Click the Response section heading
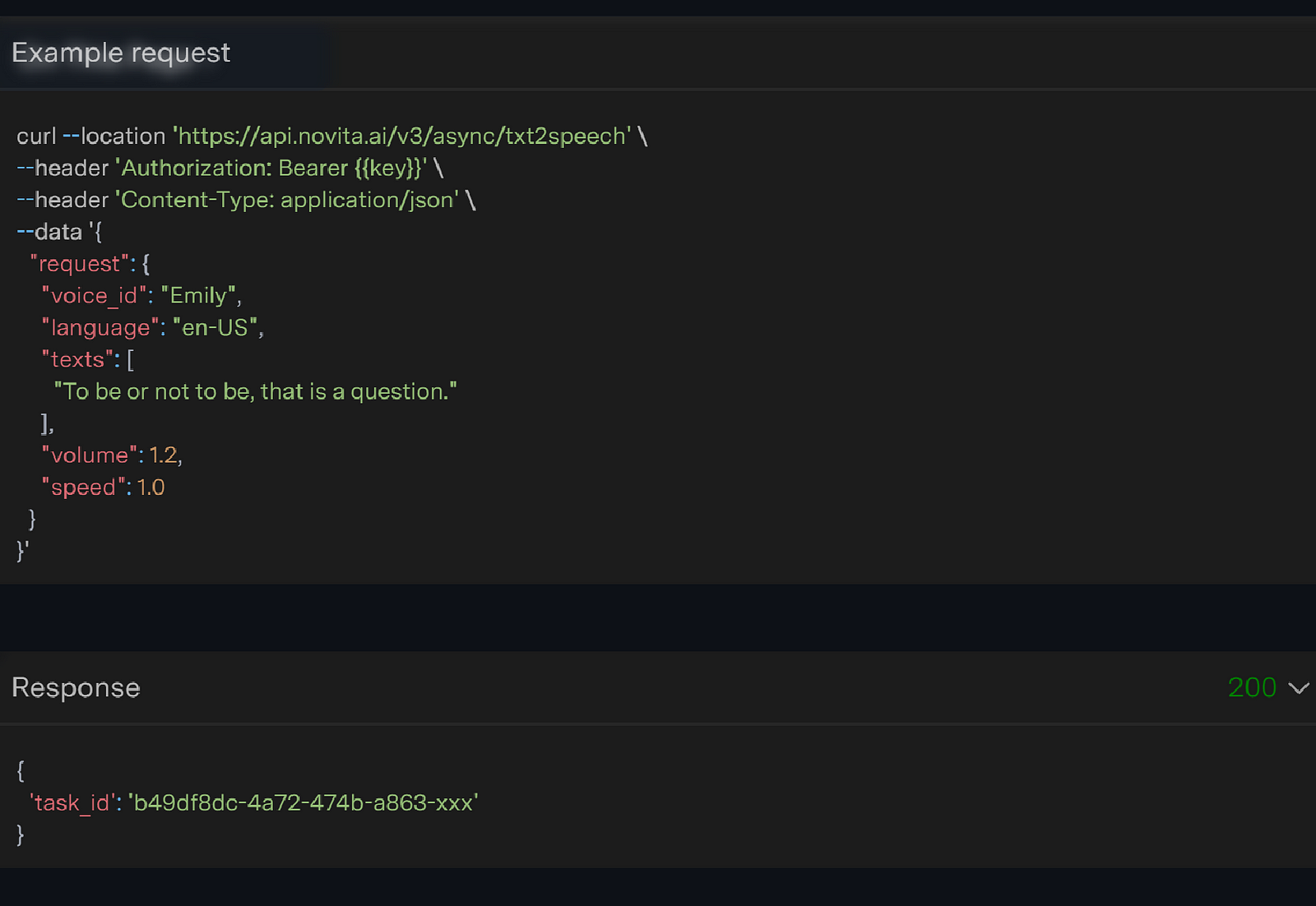 [76, 687]
